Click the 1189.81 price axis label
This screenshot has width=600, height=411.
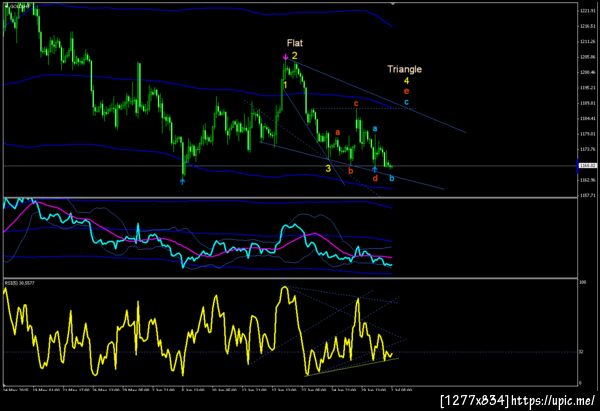pyautogui.click(x=588, y=103)
